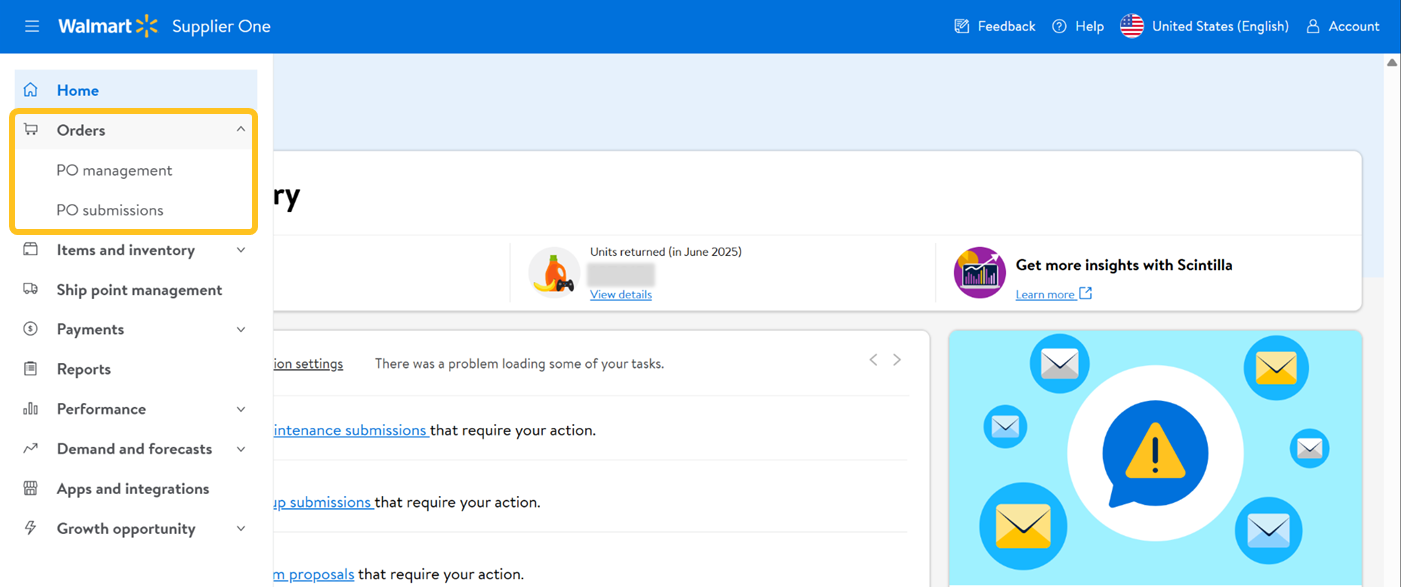Click the Home house icon
The image size is (1401, 587).
click(31, 90)
